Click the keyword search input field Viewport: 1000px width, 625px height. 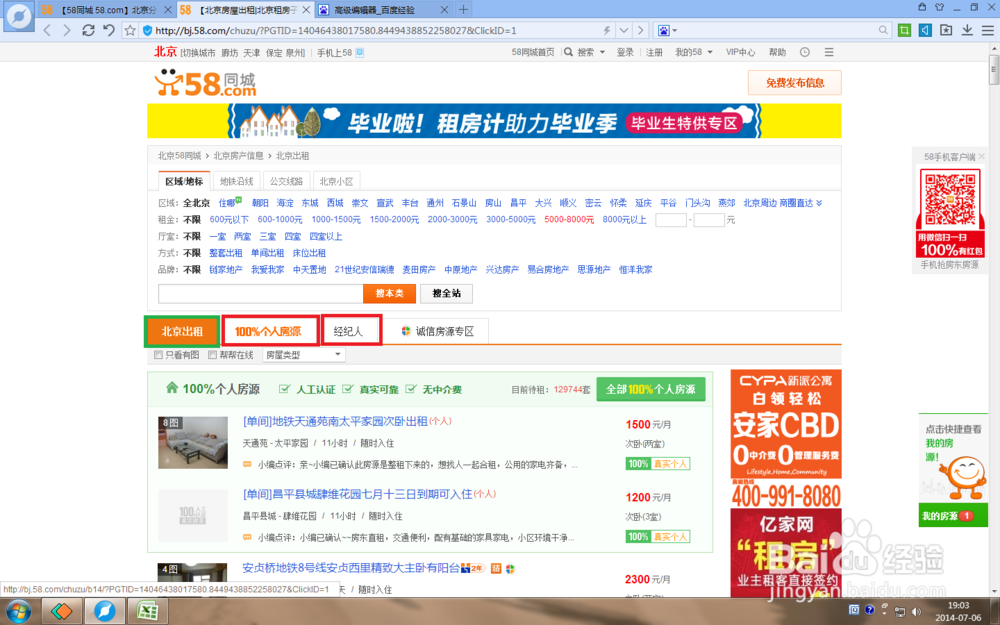click(x=261, y=293)
